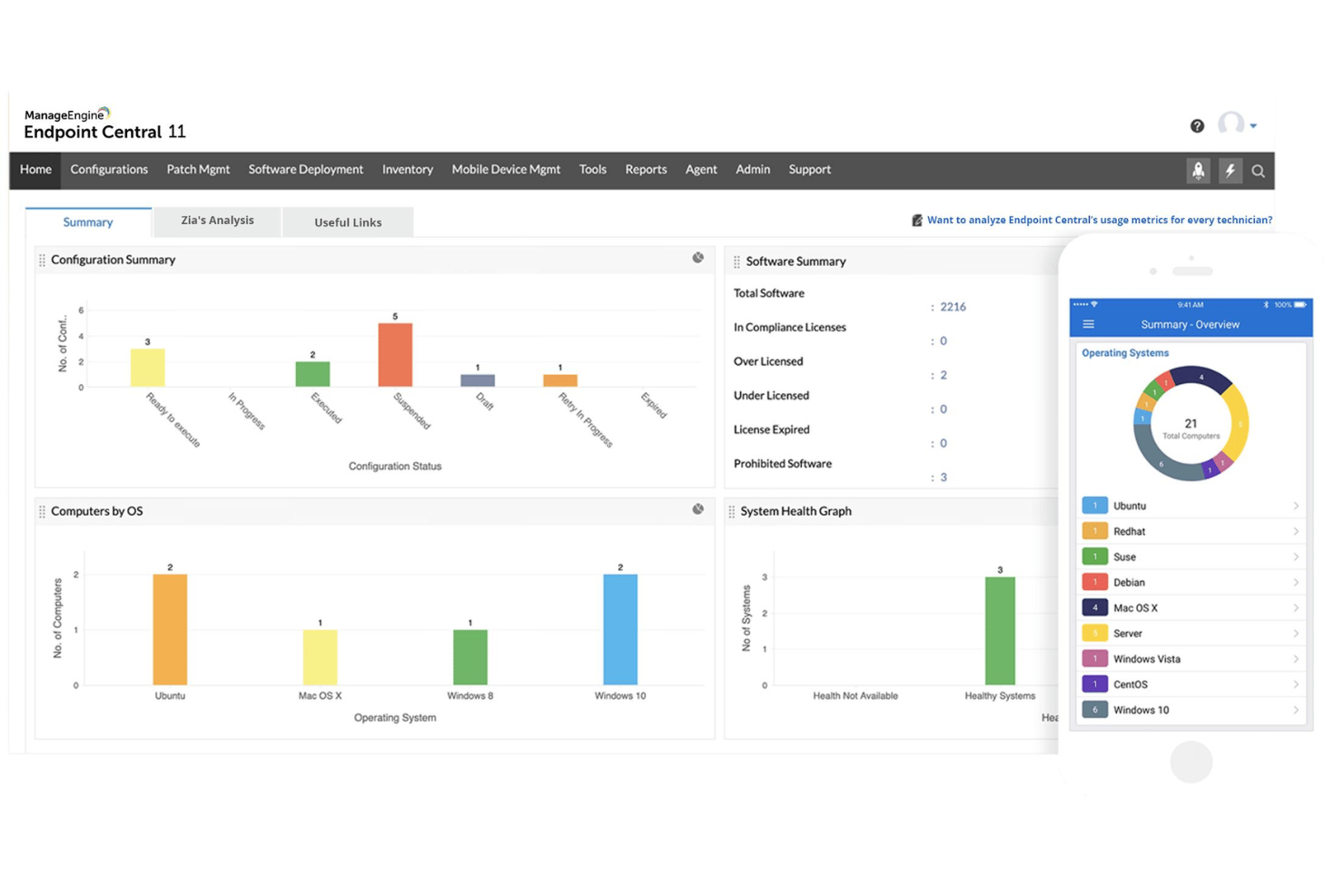The image size is (1344, 896).
Task: Open the Configurations menu
Action: coord(109,170)
